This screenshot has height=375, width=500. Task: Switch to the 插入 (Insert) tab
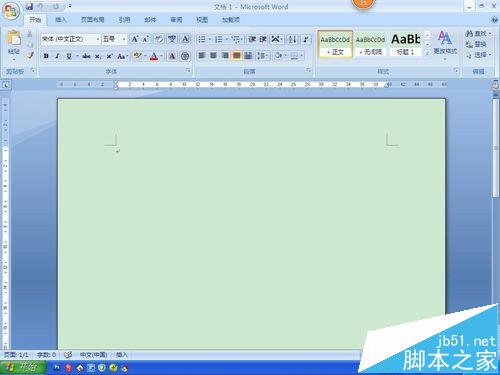tap(61, 20)
